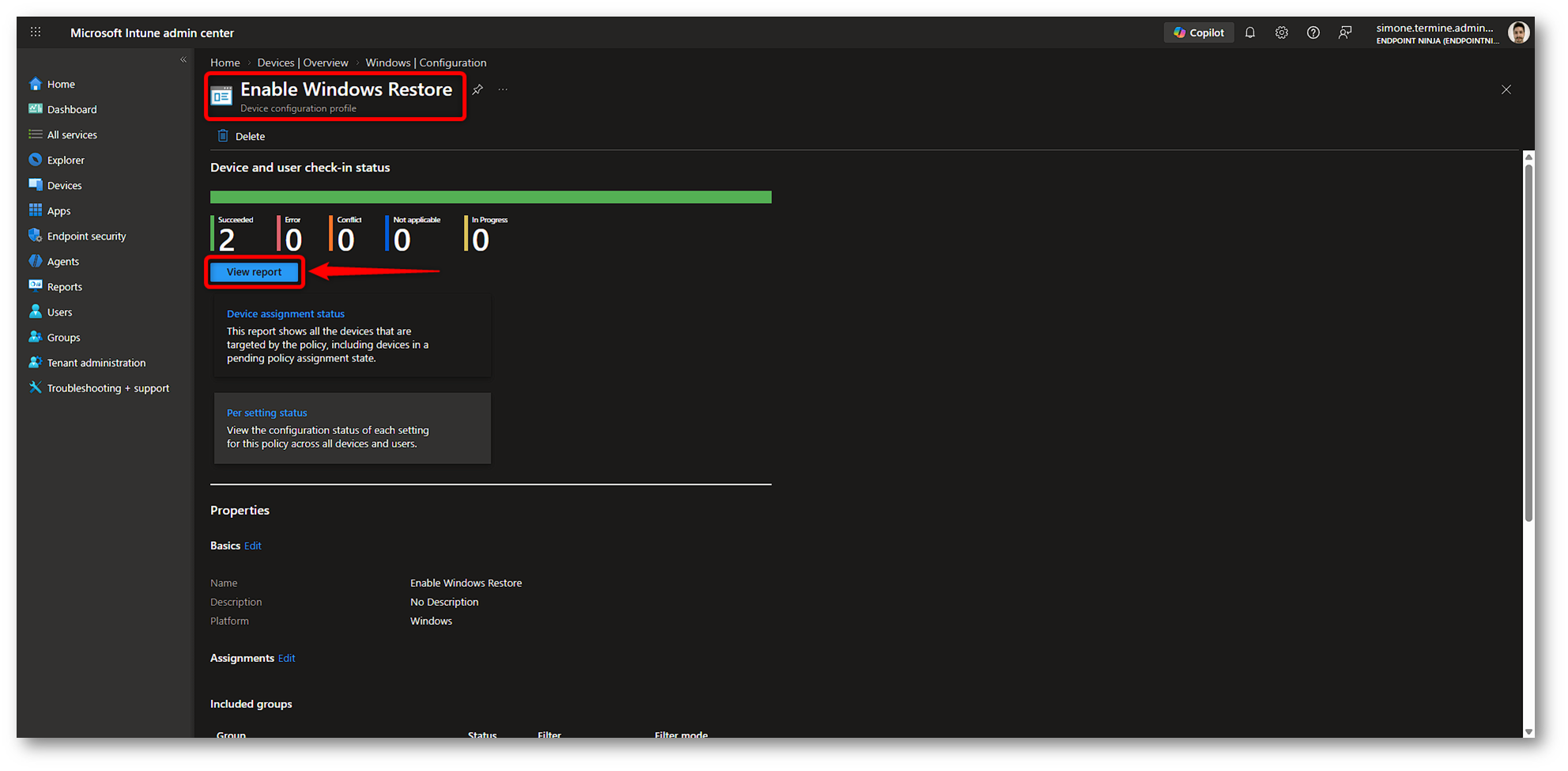The height and width of the screenshot is (771, 1568).
Task: Click the Dashboard icon in sidebar
Action: click(x=36, y=109)
